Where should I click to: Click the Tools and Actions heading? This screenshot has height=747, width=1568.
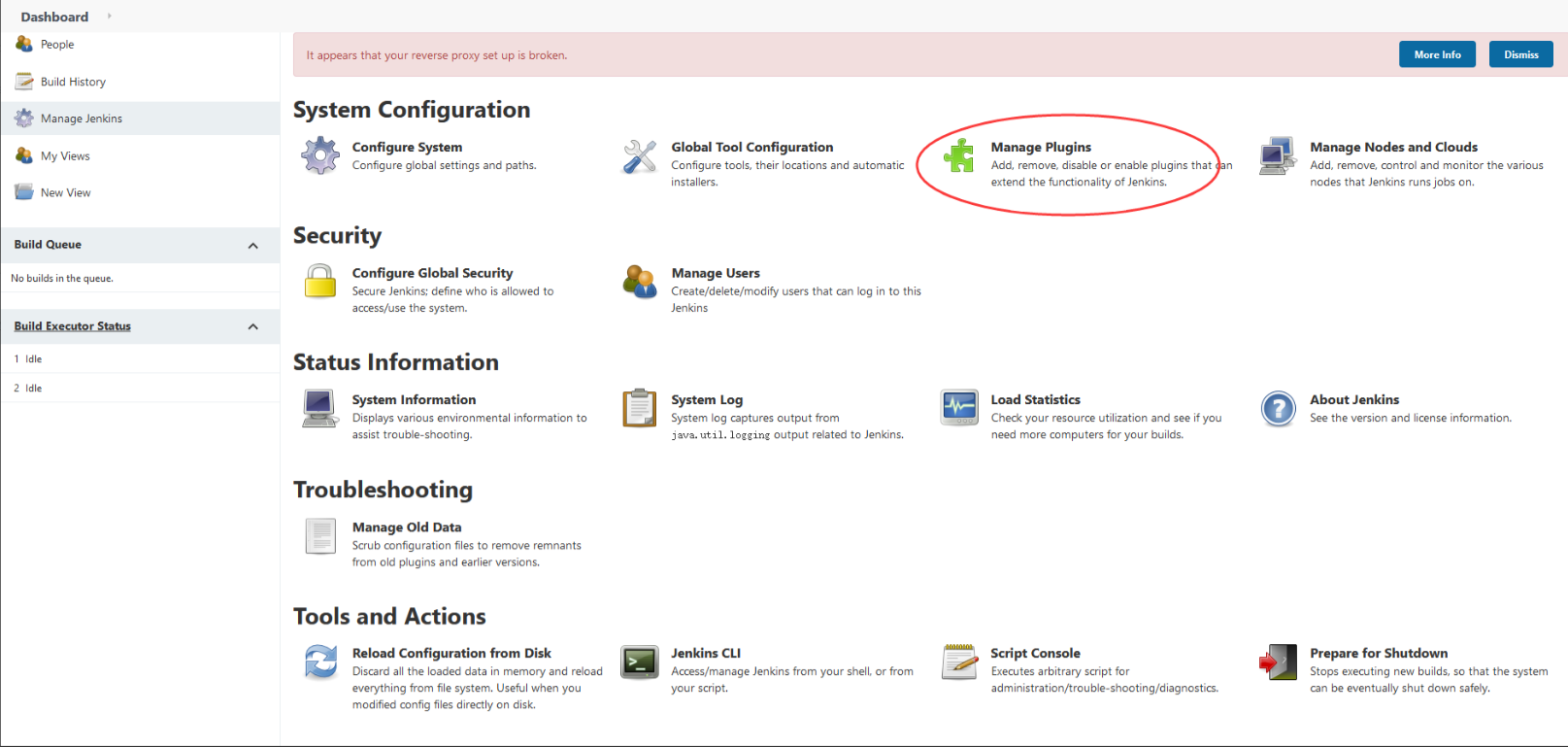389,617
